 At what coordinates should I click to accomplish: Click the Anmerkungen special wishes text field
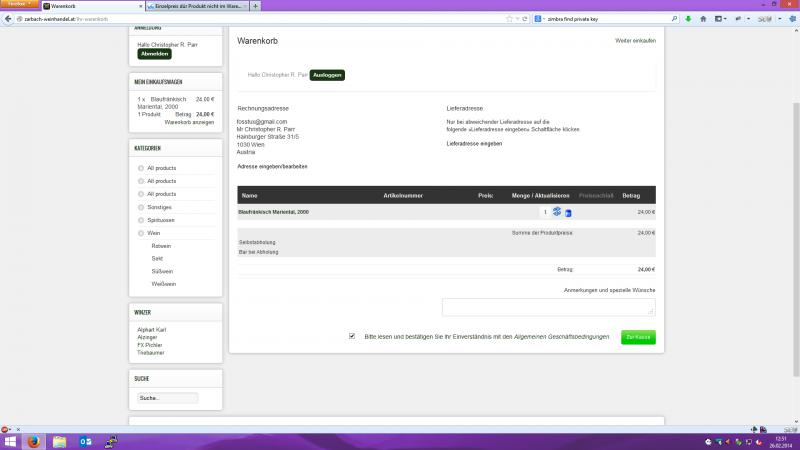(548, 307)
